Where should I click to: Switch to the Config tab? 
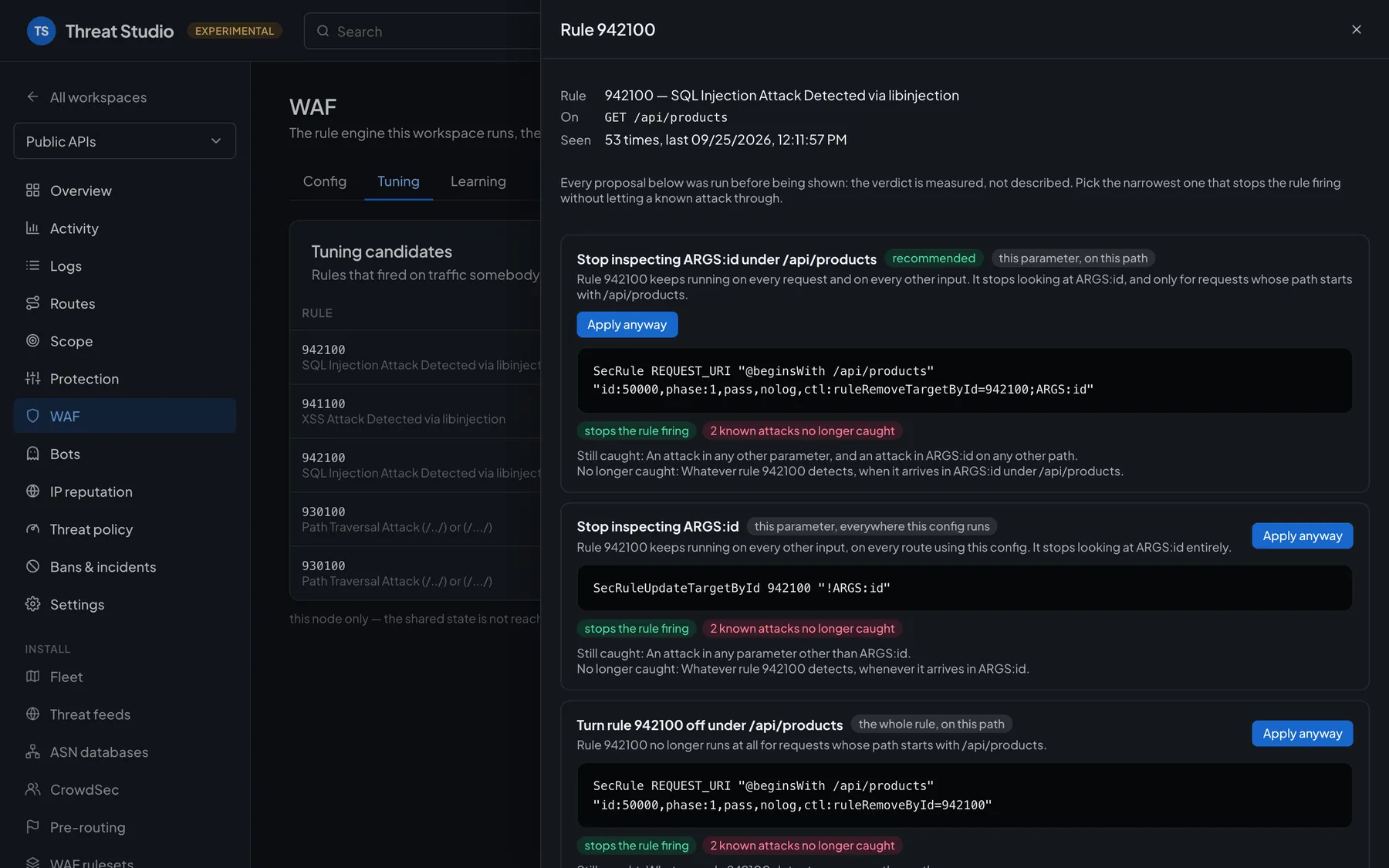325,181
